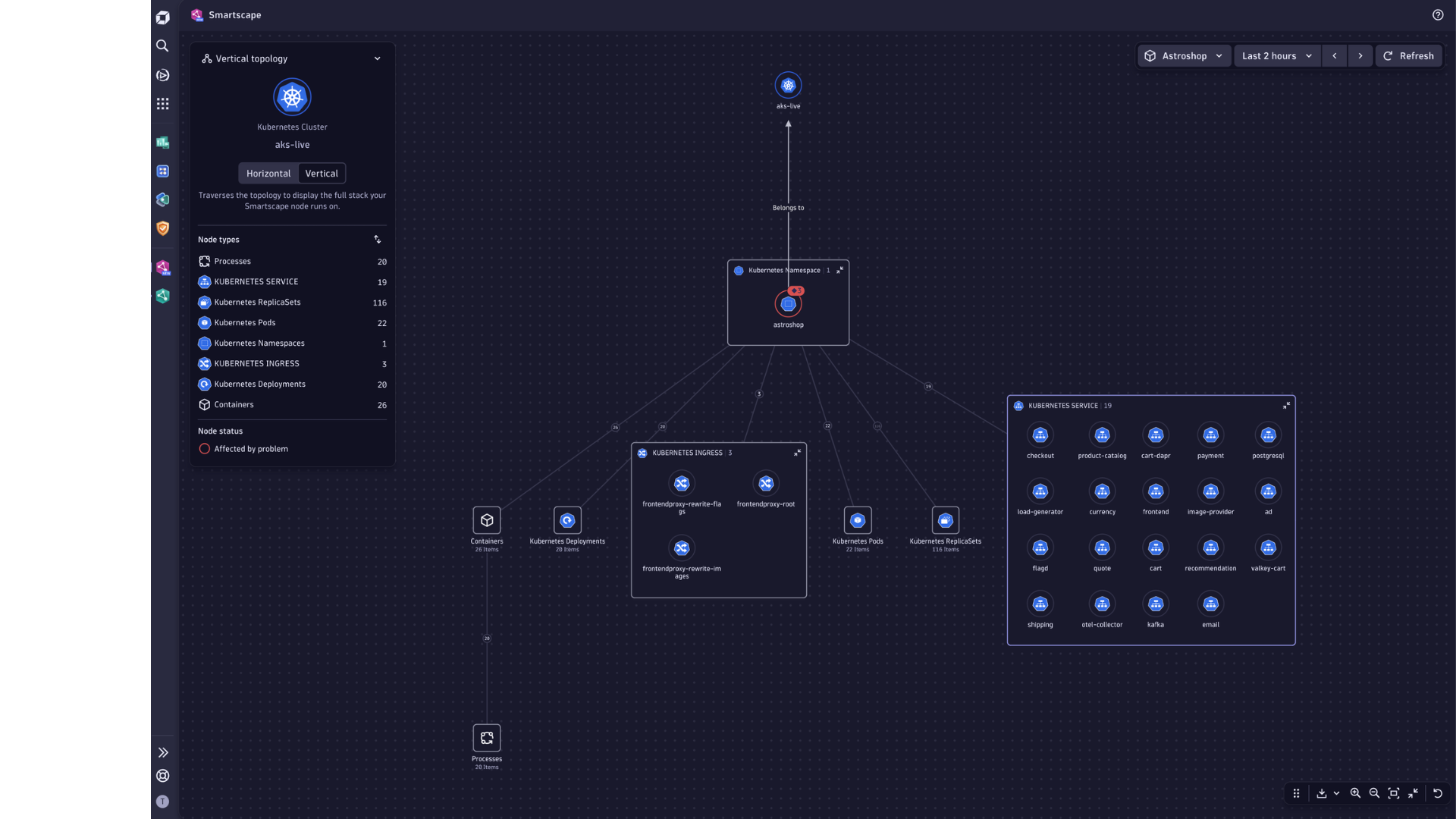This screenshot has width=1456, height=819.
Task: Fit the topology view to screen
Action: (x=1394, y=793)
